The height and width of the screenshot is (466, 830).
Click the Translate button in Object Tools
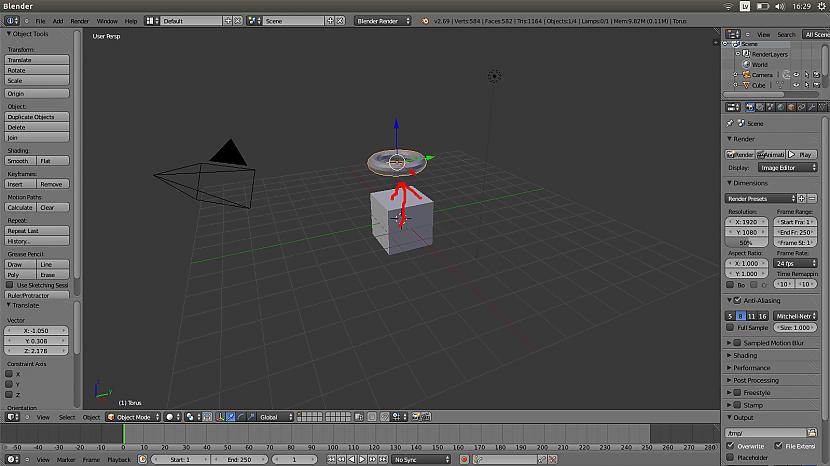(x=37, y=60)
